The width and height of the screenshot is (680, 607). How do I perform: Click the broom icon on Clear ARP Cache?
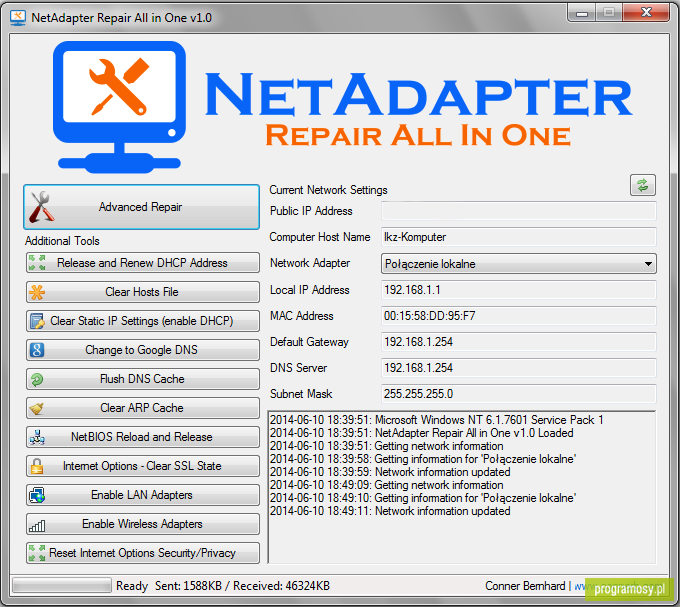(x=37, y=408)
